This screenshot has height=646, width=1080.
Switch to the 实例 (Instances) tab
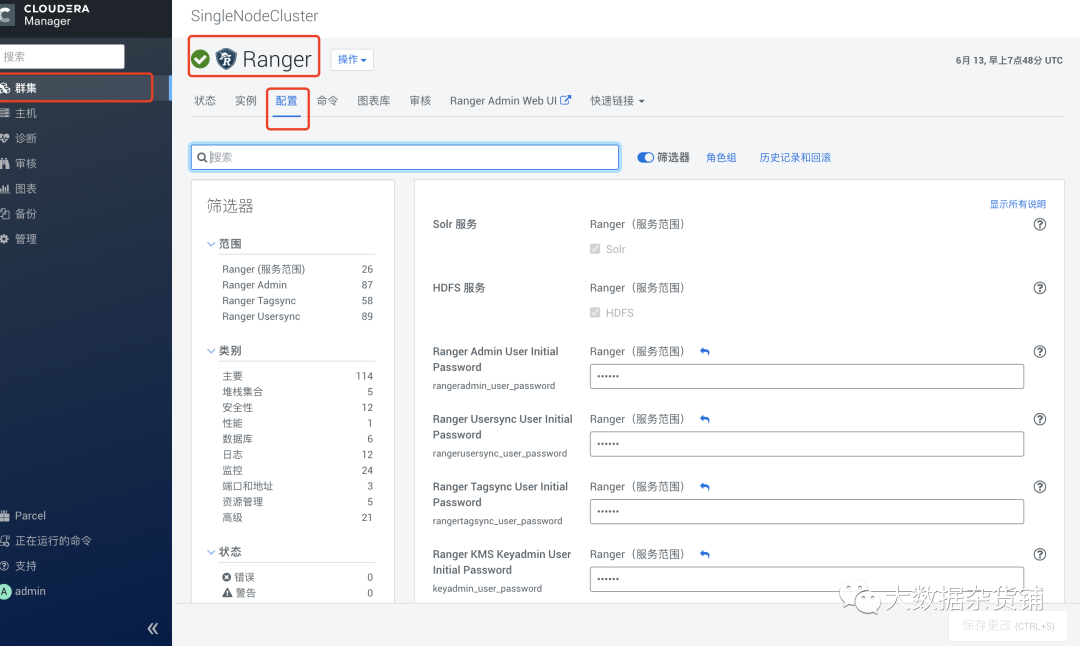tap(245, 101)
